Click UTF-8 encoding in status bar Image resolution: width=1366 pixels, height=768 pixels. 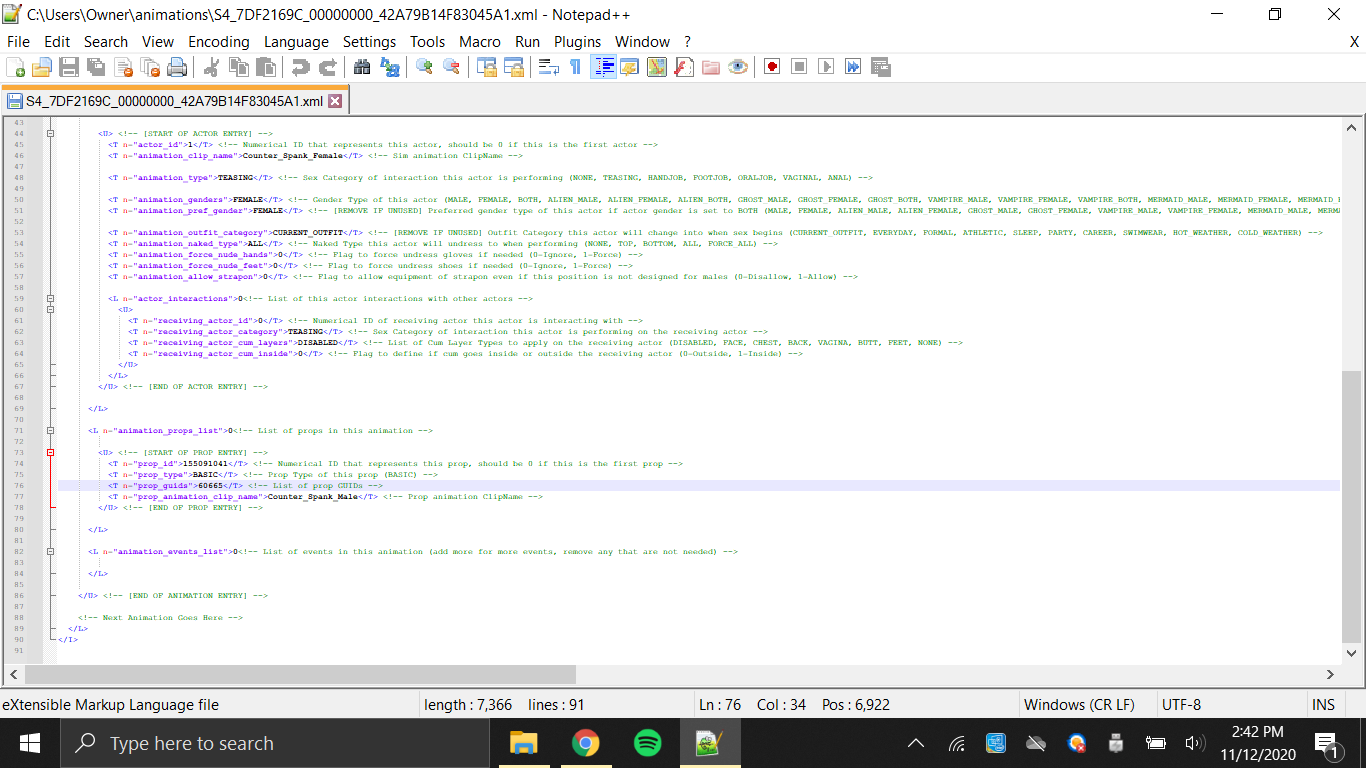tap(1181, 705)
